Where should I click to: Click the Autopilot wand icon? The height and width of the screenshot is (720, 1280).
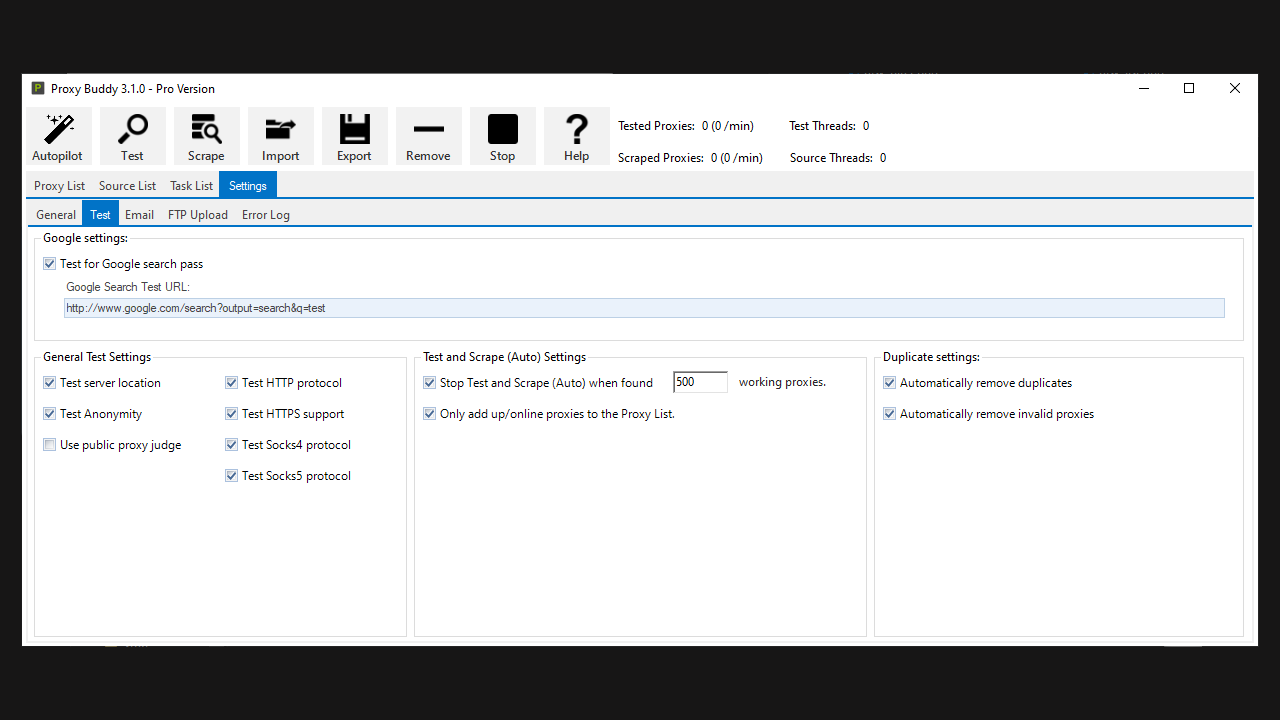(57, 130)
